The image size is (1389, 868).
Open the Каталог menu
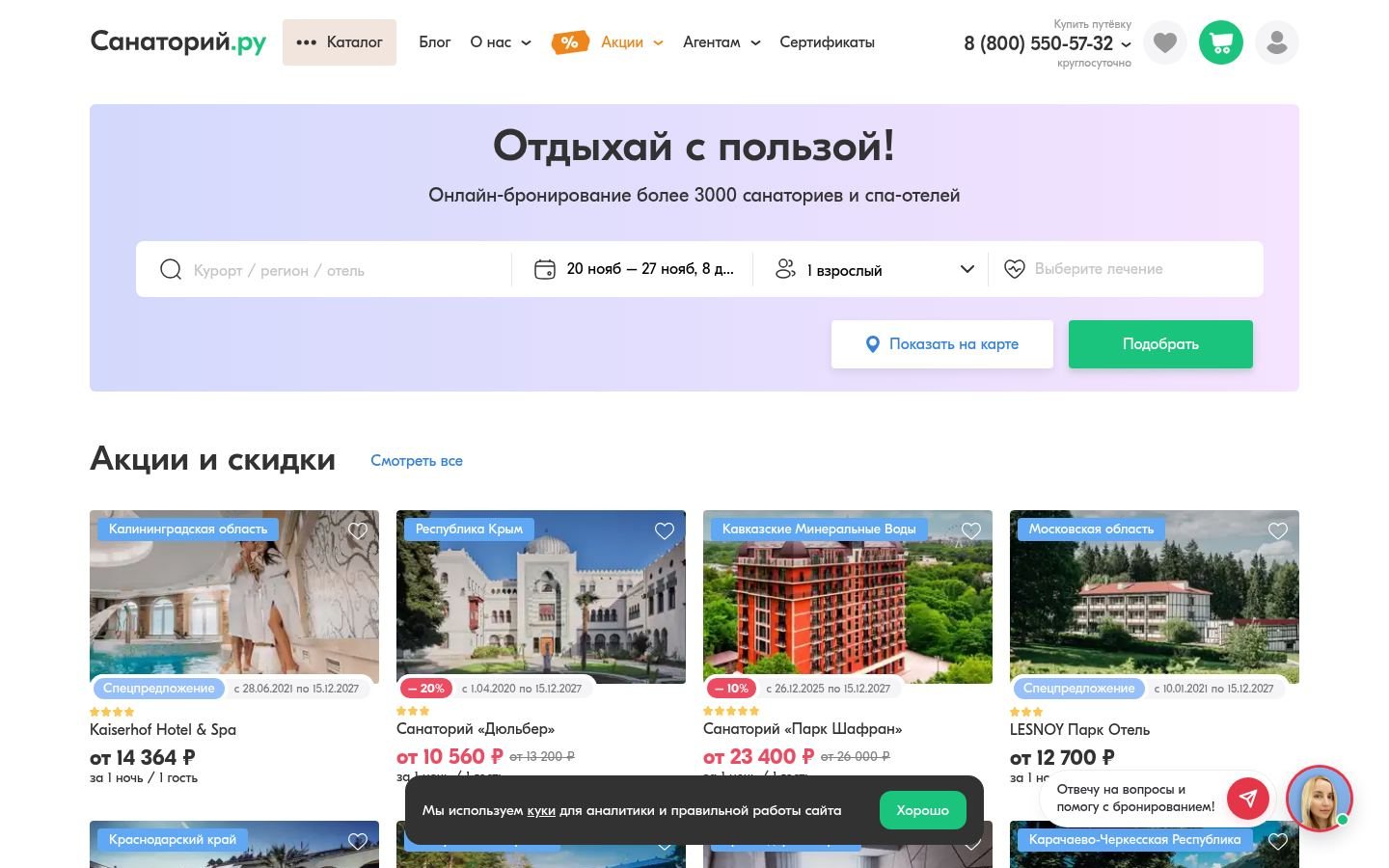click(x=340, y=42)
